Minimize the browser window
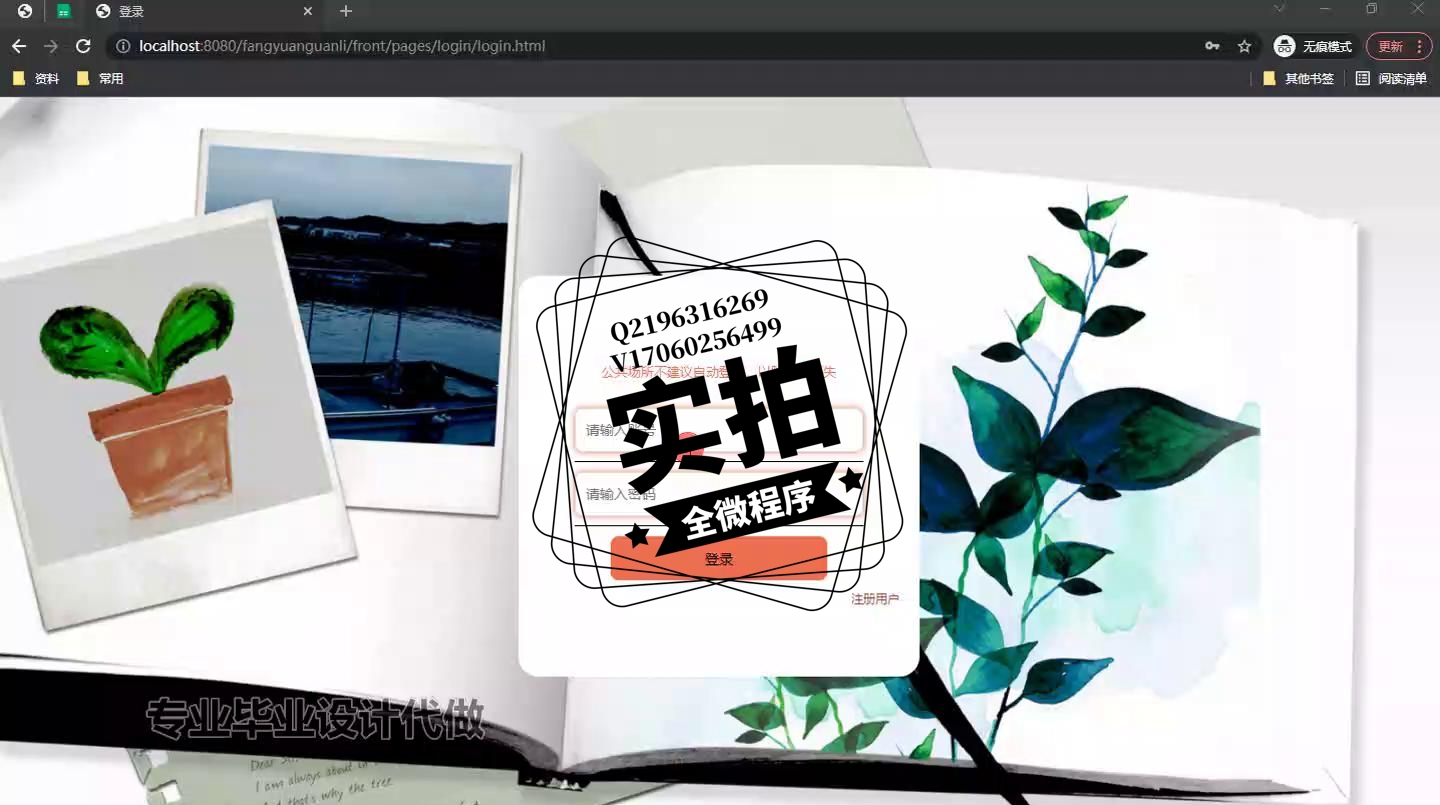The image size is (1440, 805). [1325, 9]
